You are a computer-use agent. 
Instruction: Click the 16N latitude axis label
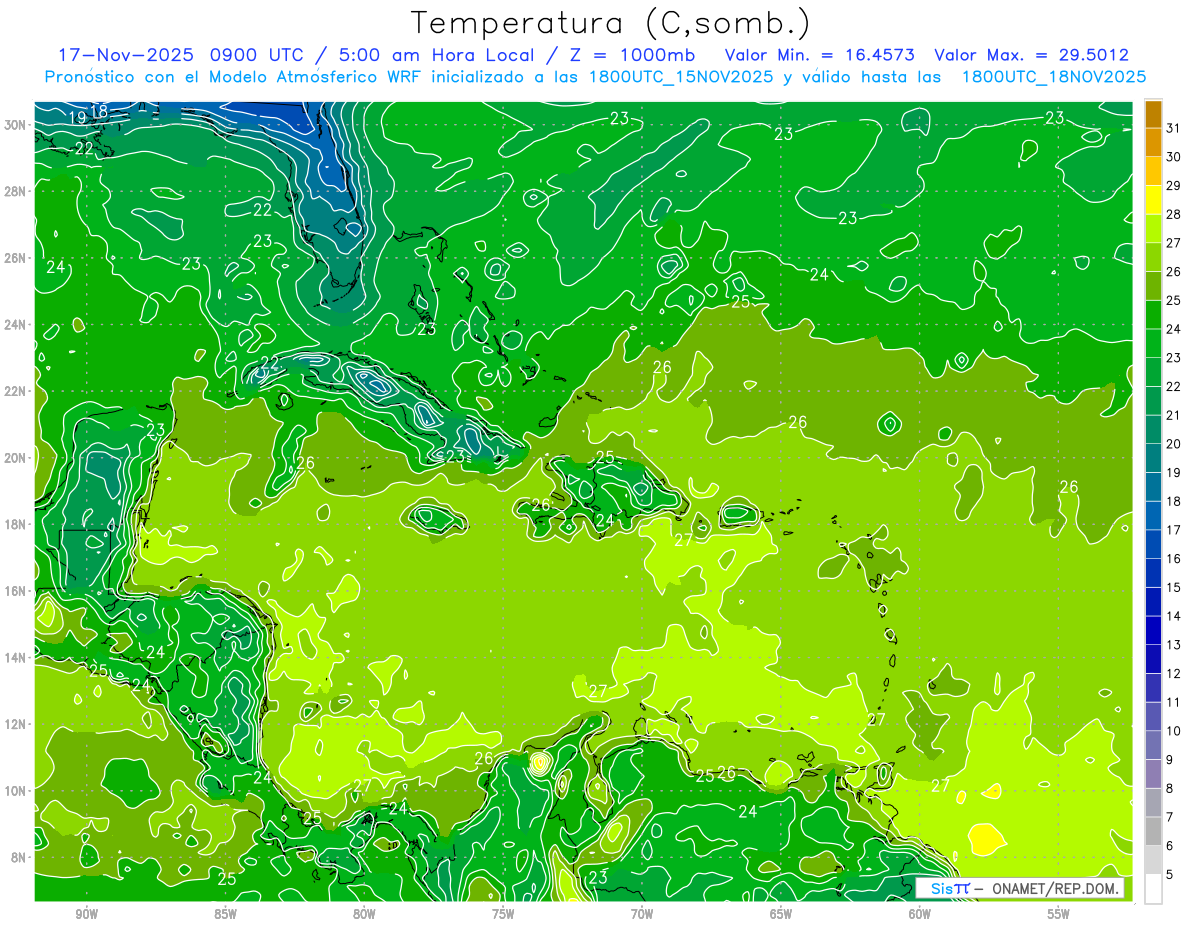15,590
